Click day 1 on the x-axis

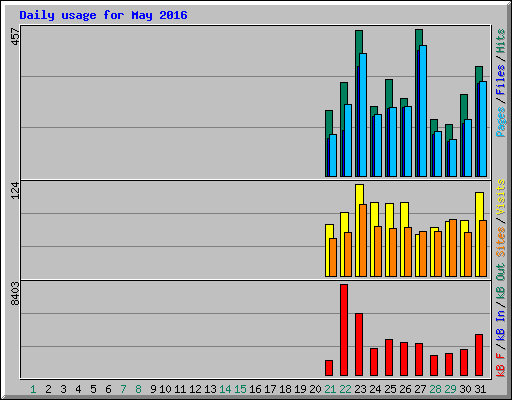[x=33, y=389]
